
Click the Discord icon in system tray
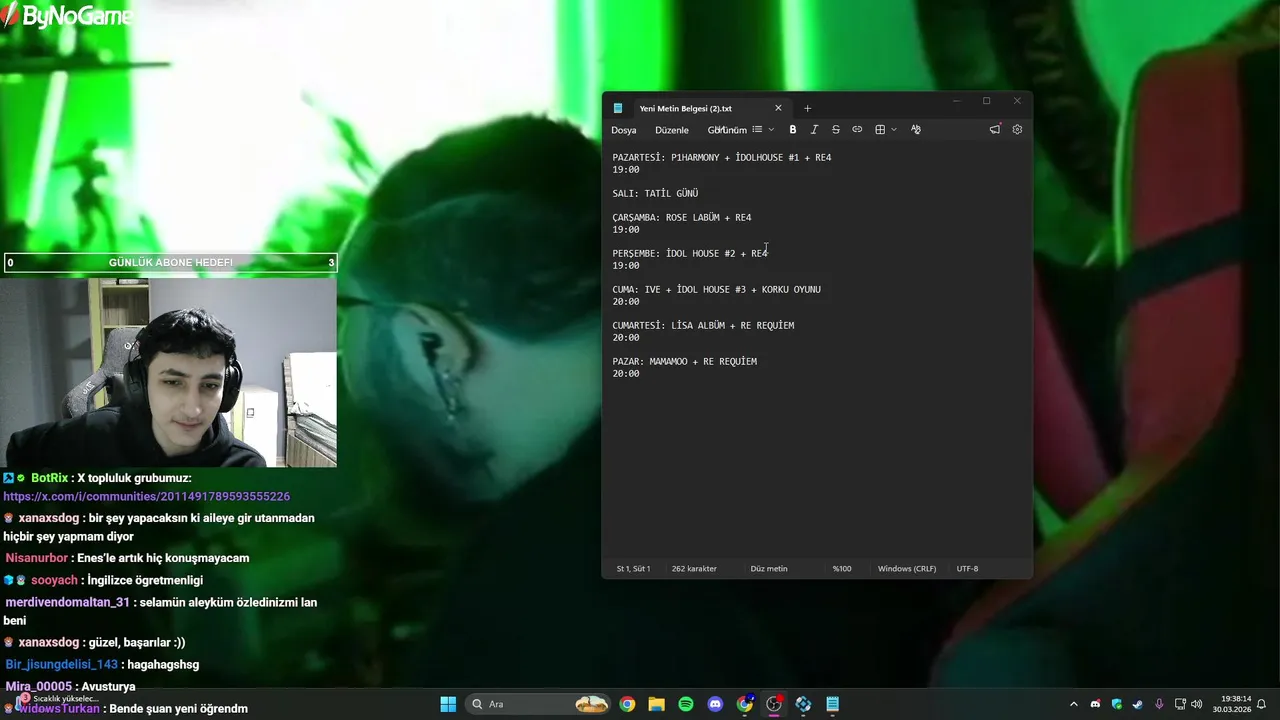point(1095,704)
